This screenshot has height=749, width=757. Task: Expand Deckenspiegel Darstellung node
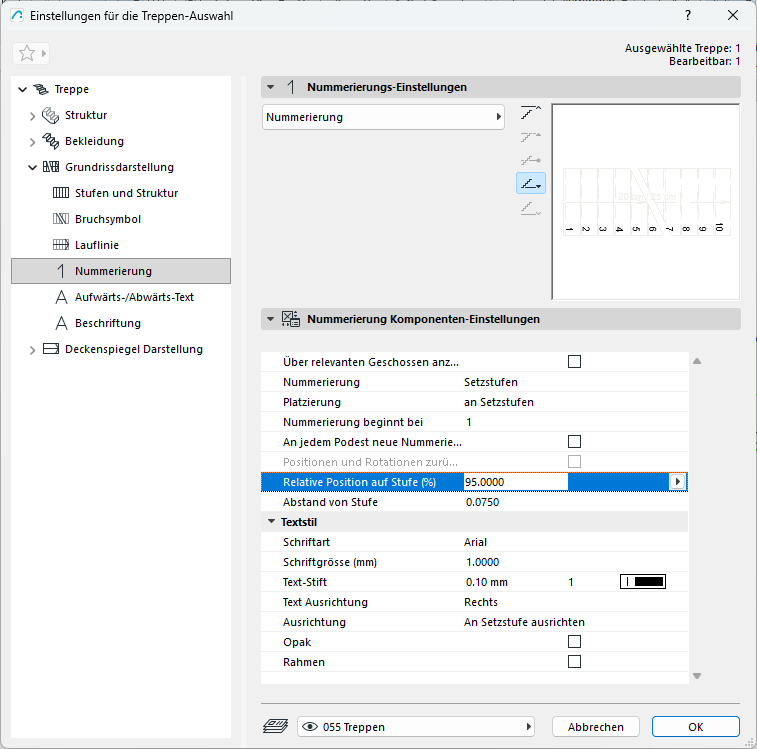coord(33,349)
